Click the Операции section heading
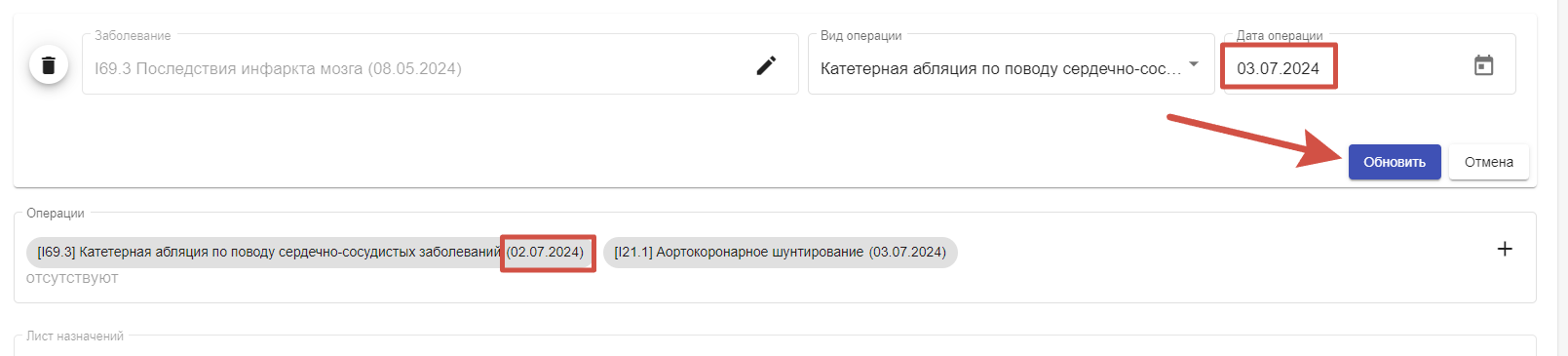This screenshot has width=1568, height=356. pos(56,213)
